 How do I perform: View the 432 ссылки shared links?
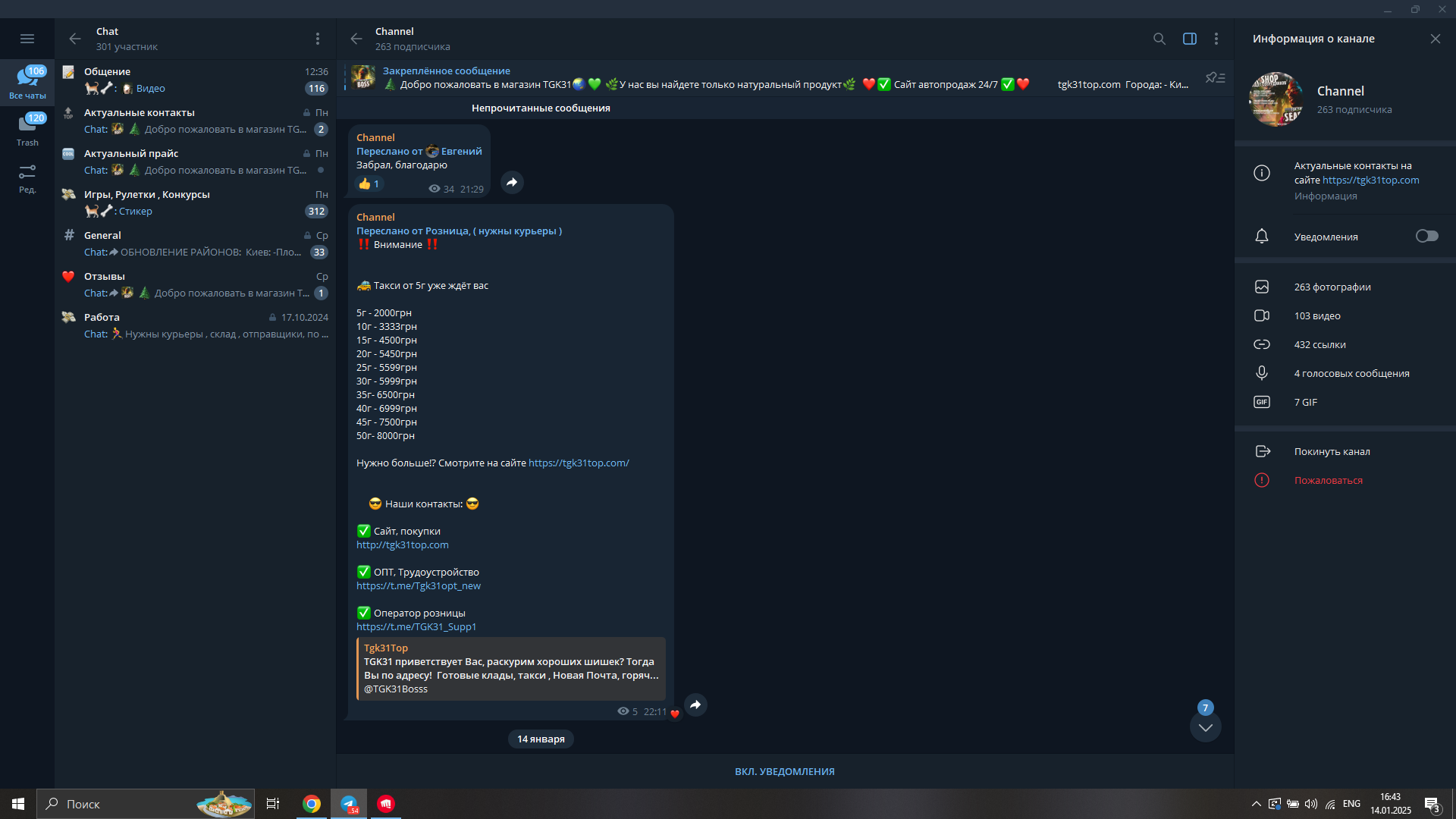click(1345, 344)
